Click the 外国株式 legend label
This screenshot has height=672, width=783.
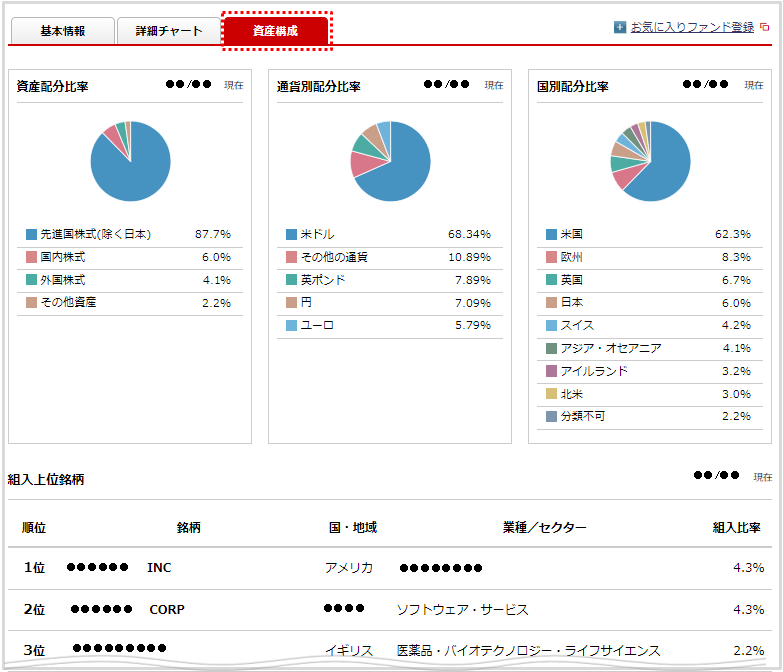(62, 280)
